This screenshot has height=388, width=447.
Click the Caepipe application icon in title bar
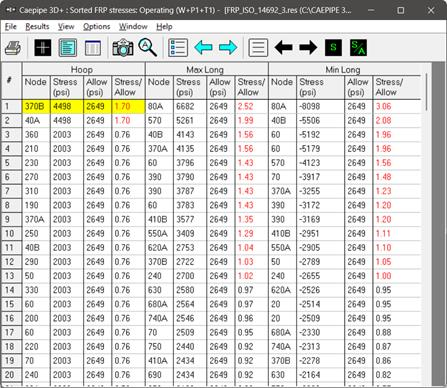tap(10, 10)
